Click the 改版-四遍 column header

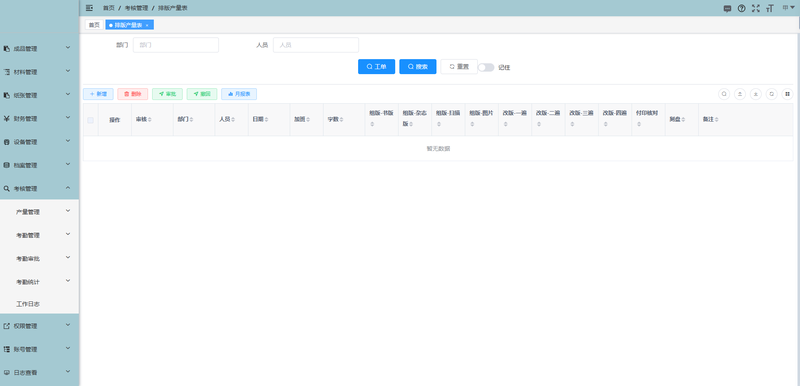(x=615, y=120)
